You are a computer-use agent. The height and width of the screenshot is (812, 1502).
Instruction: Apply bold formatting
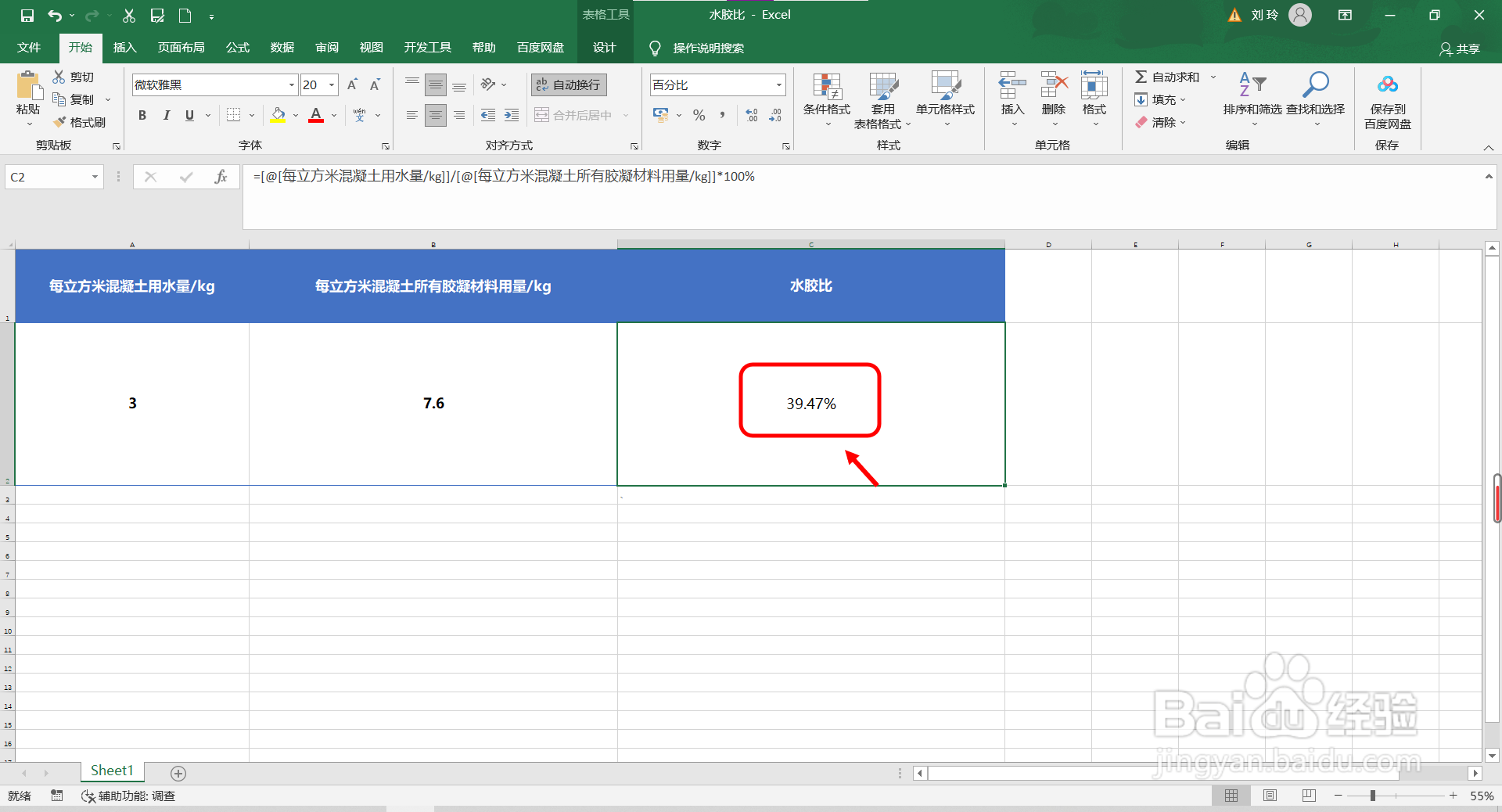(x=142, y=115)
